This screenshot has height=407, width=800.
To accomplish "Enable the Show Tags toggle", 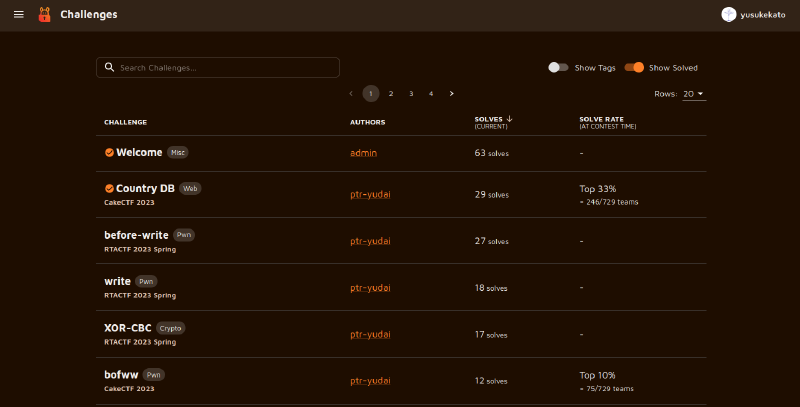I will pos(558,68).
